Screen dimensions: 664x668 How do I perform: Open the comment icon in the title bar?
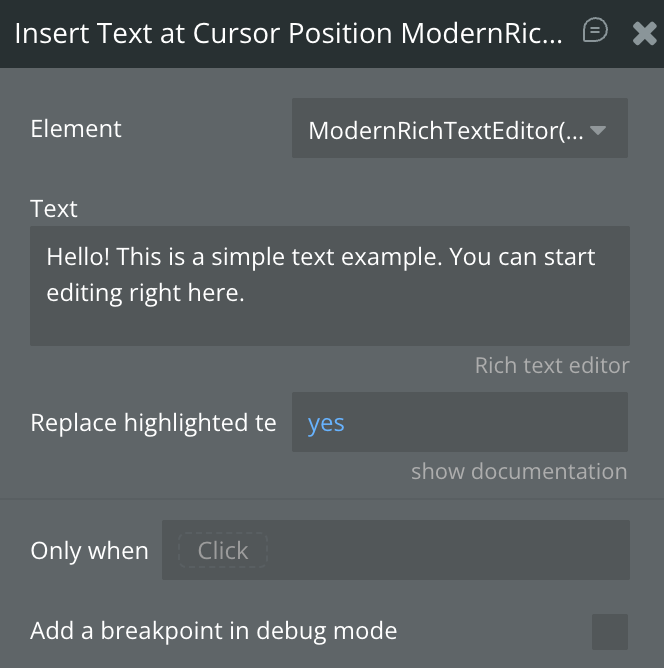pos(595,31)
